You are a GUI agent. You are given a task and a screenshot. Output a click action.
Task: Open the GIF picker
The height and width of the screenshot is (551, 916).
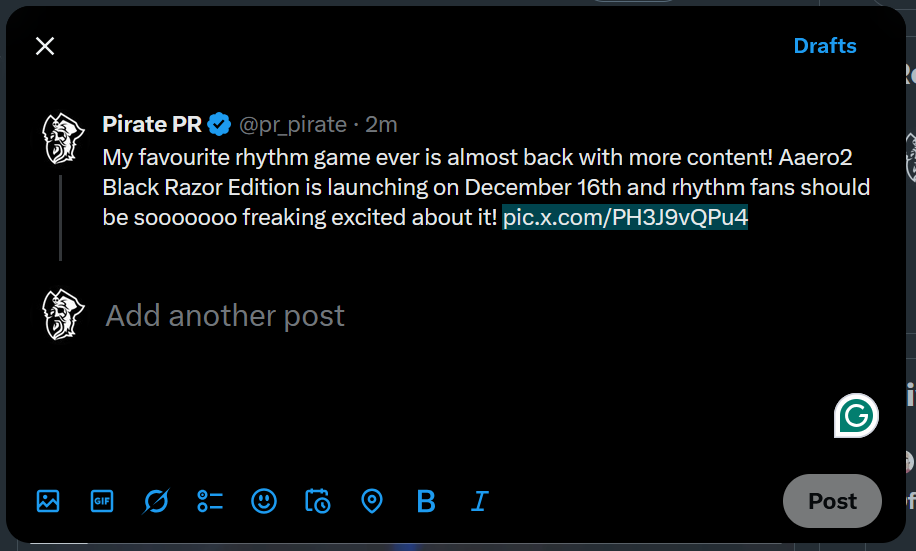(x=102, y=501)
